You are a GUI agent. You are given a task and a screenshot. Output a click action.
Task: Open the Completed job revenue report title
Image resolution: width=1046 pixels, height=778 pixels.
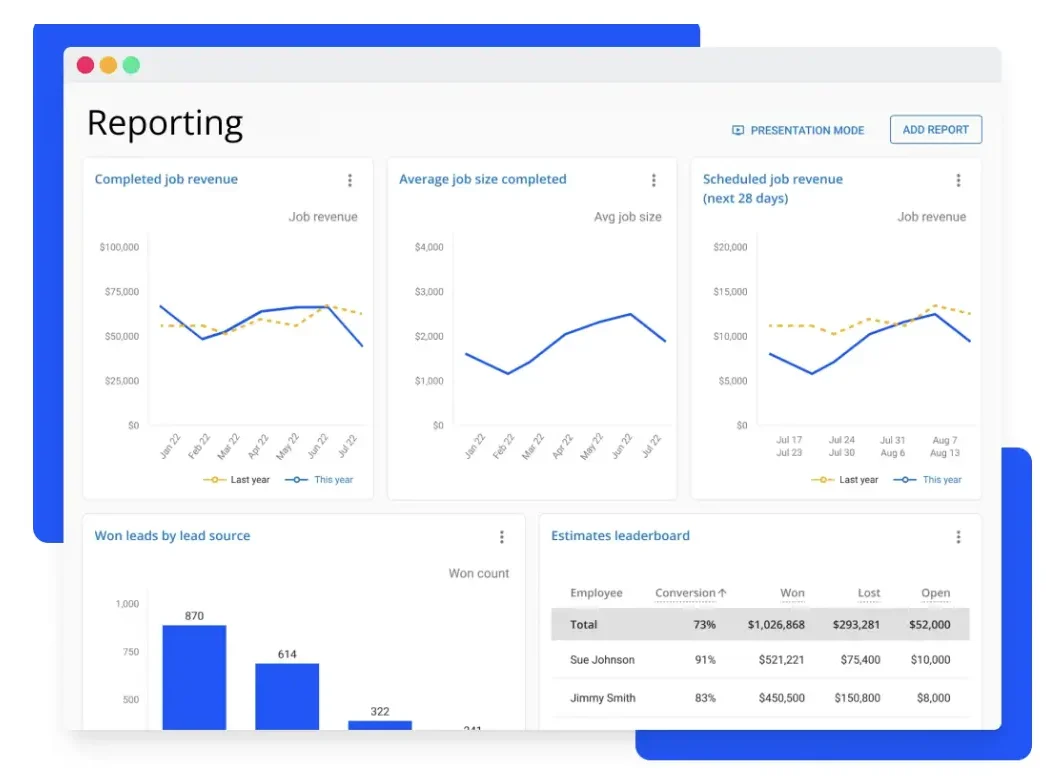click(x=166, y=180)
